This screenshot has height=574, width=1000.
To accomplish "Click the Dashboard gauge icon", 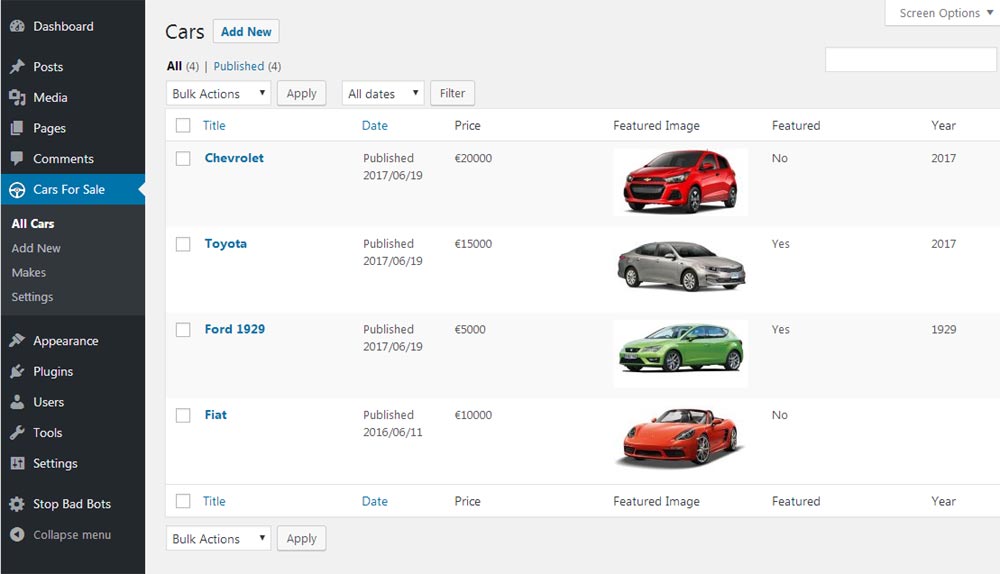I will coord(17,26).
